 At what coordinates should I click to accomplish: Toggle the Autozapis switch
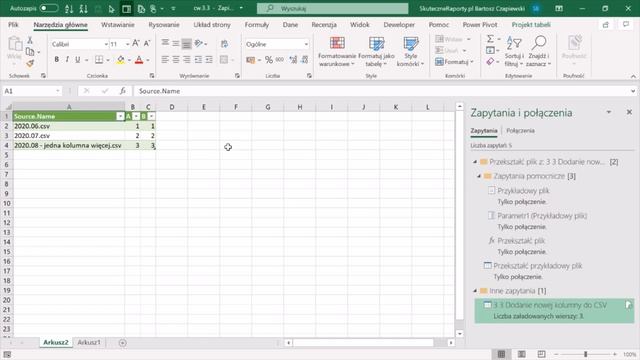[x=49, y=8]
